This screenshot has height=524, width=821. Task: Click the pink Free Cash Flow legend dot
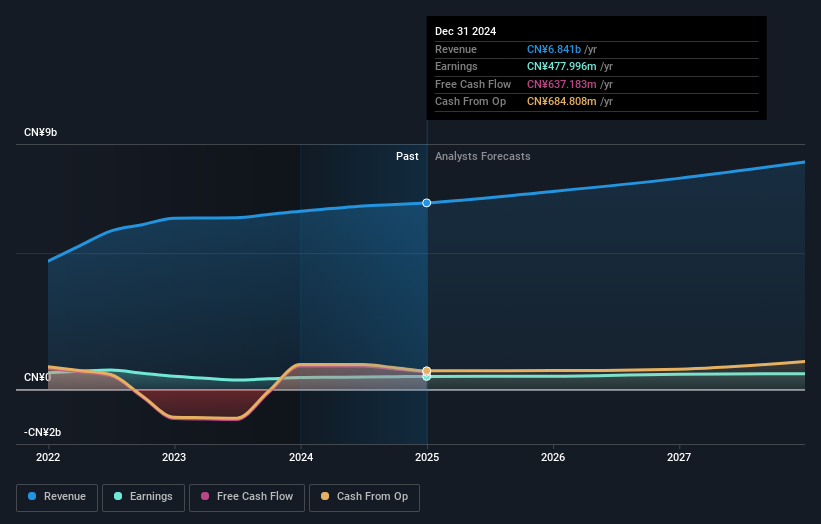point(205,496)
